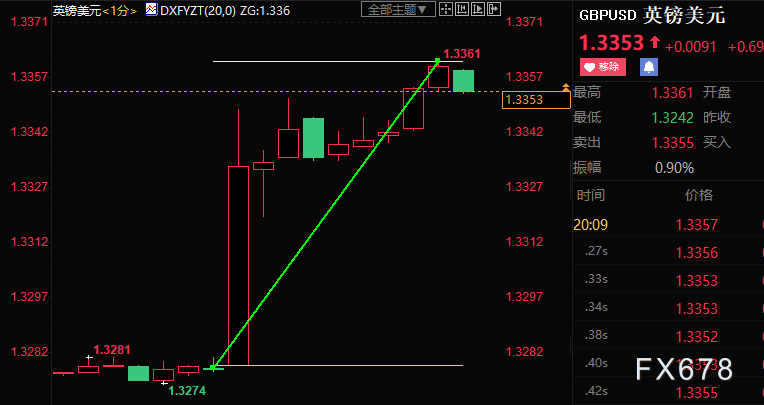Click the orange marker above price tag
This screenshot has width=764, height=405.
566,87
